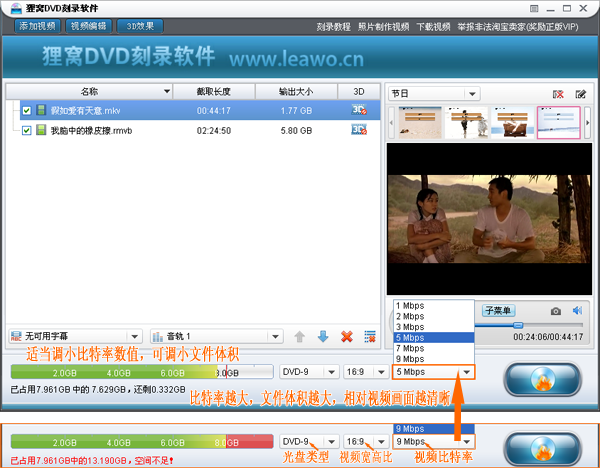Mute audio with the speaker icon
The image size is (600, 468).
[x=577, y=310]
